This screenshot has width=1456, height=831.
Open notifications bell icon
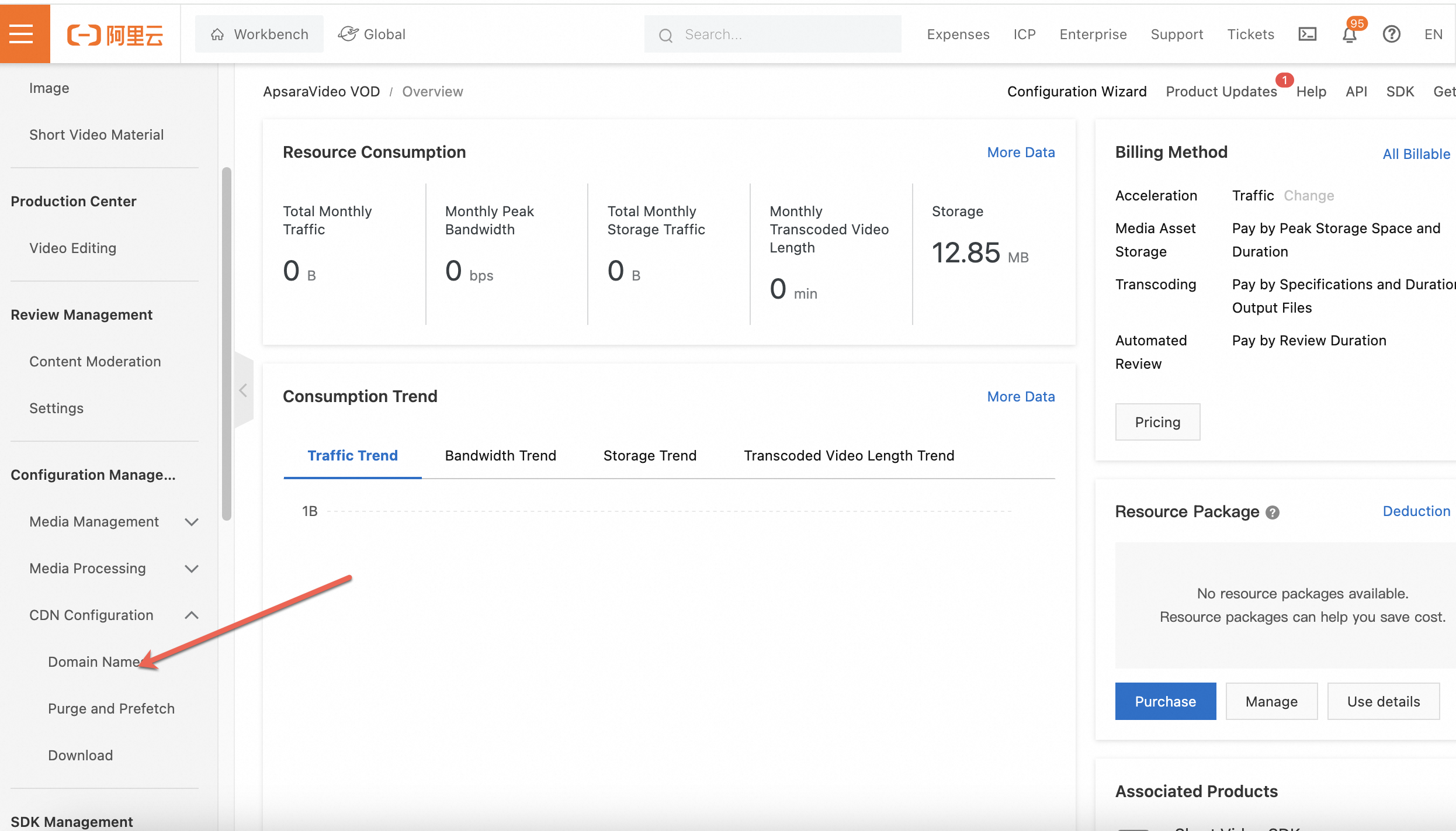tap(1349, 35)
